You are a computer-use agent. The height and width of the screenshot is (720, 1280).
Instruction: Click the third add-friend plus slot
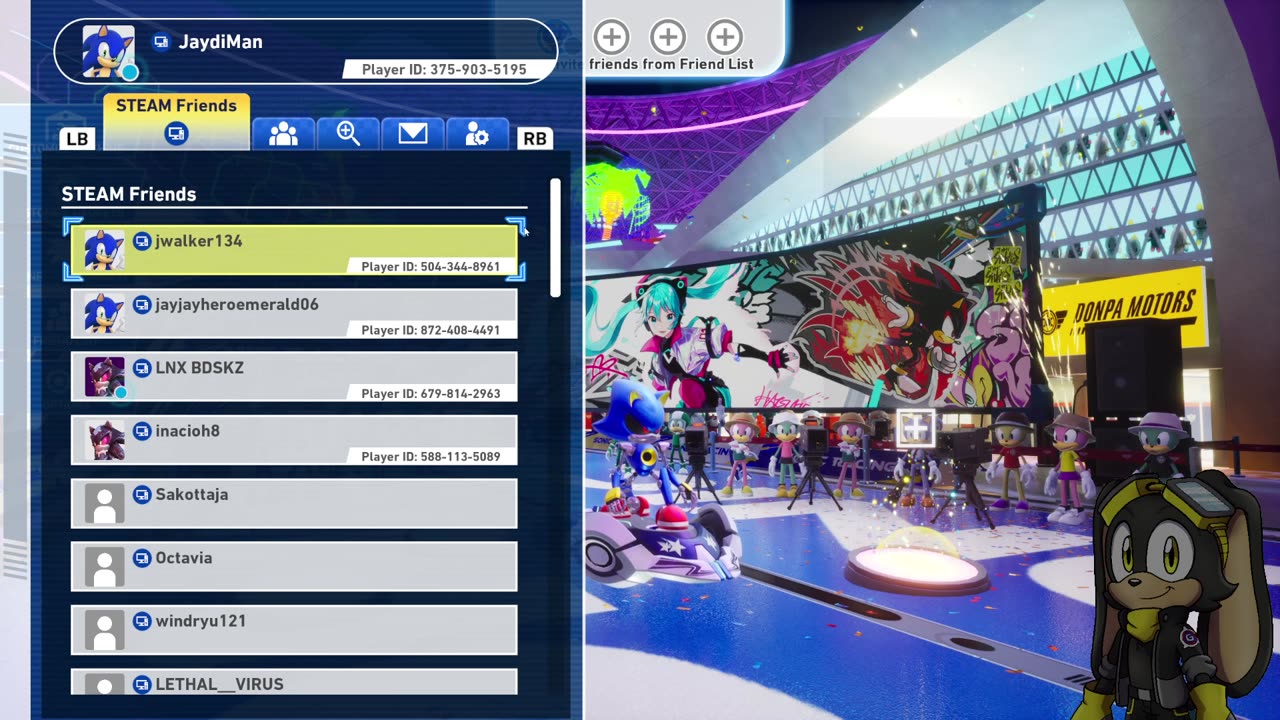coord(724,38)
